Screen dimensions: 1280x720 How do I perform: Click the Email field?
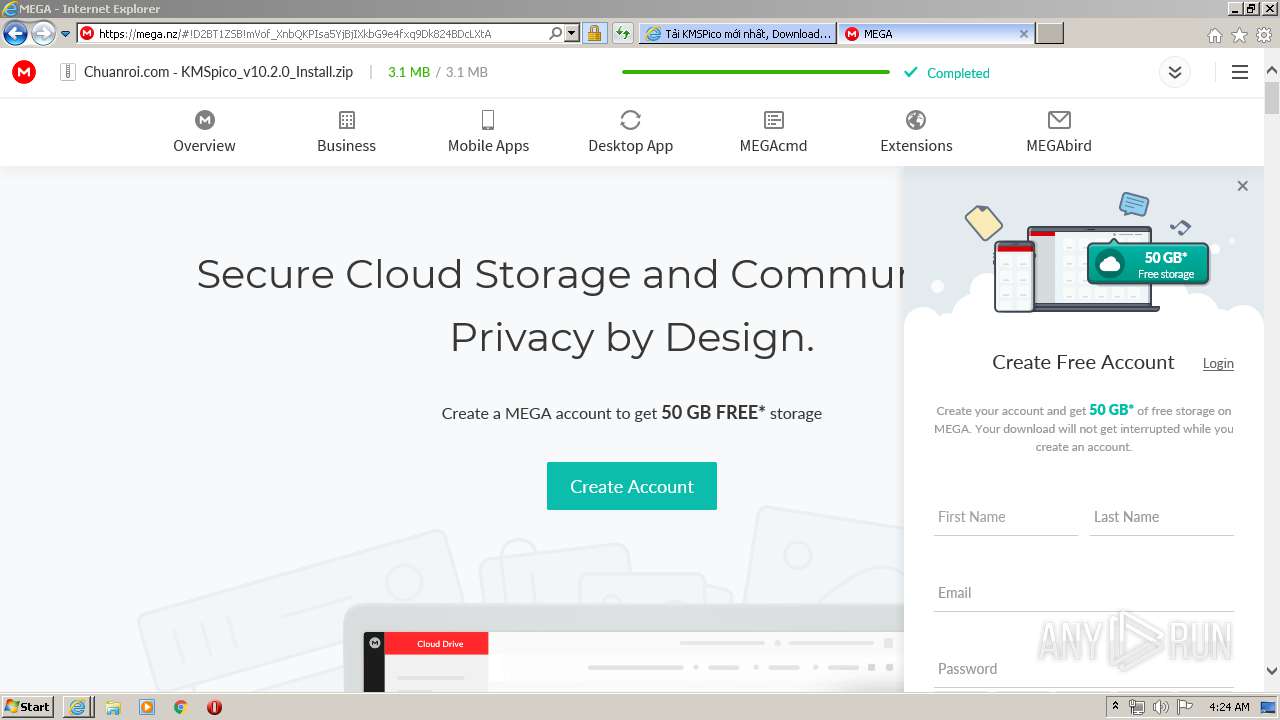click(1084, 593)
